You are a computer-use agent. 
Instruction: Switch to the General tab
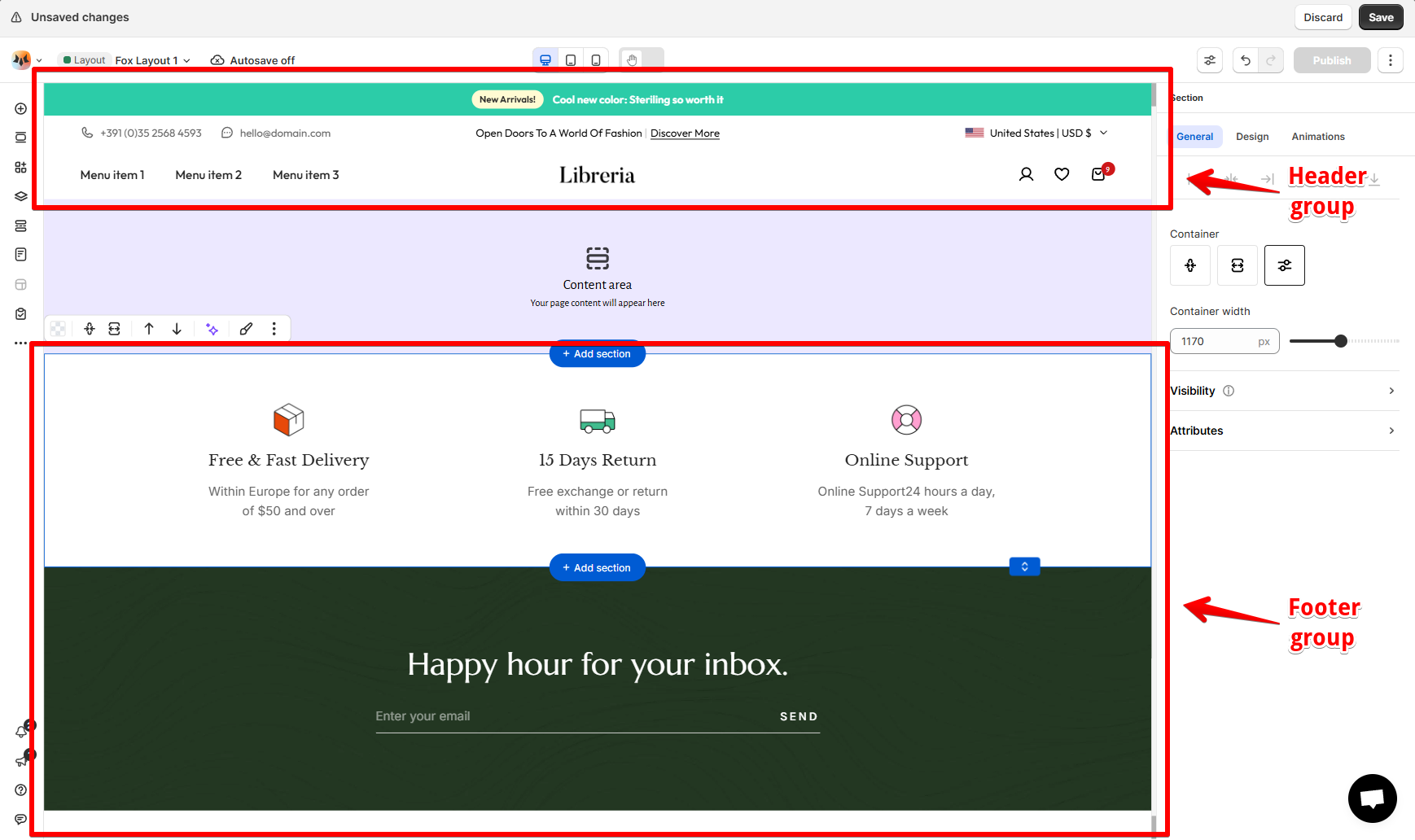pyautogui.click(x=1194, y=137)
